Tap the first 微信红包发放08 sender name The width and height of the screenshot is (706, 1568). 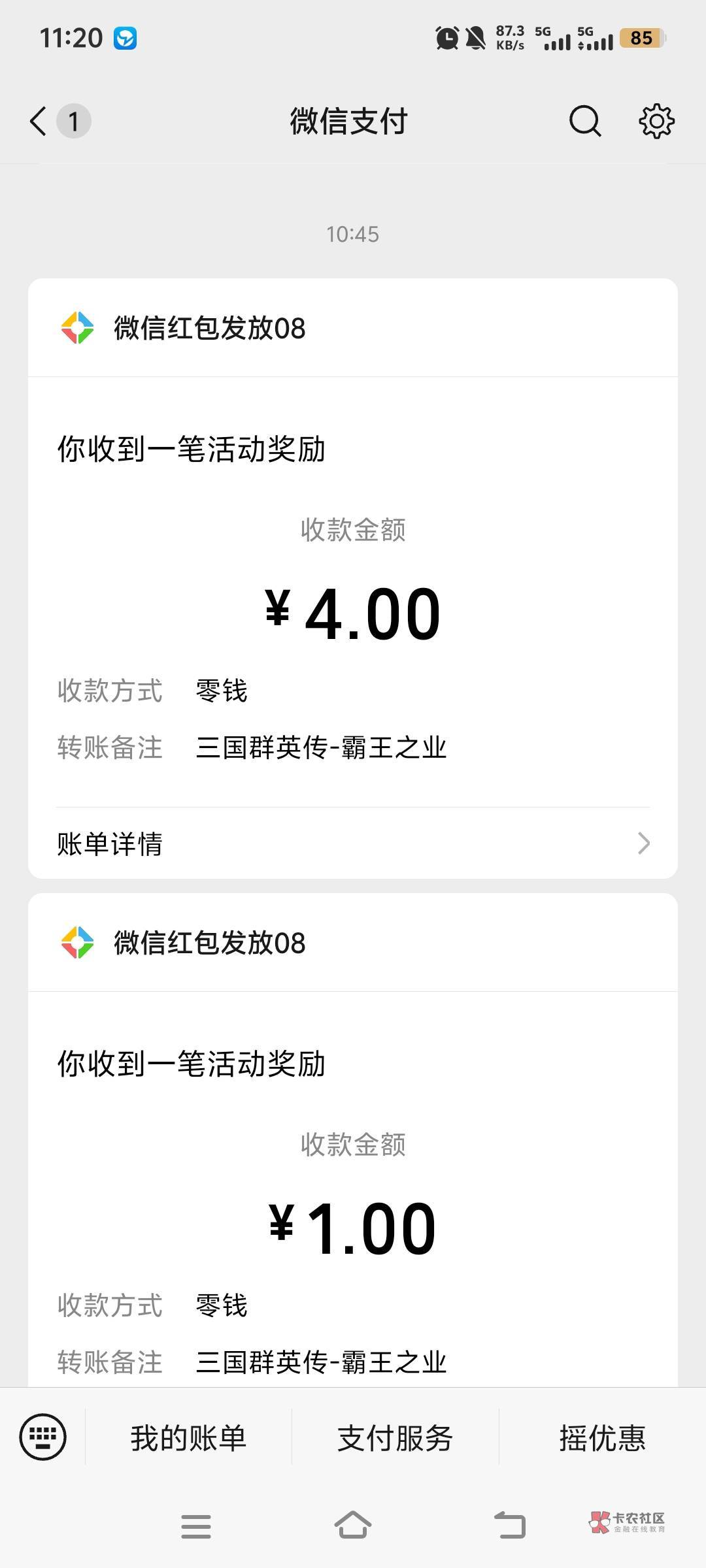(x=210, y=328)
